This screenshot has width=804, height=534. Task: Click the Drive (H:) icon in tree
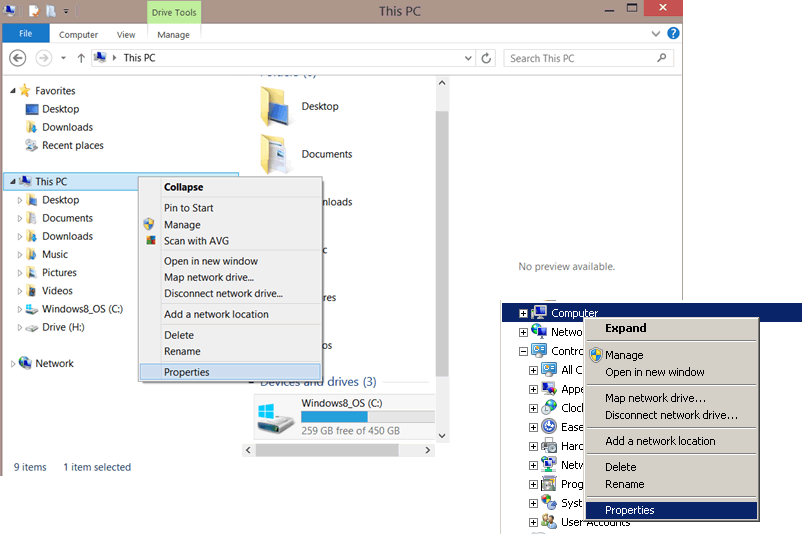tap(32, 328)
